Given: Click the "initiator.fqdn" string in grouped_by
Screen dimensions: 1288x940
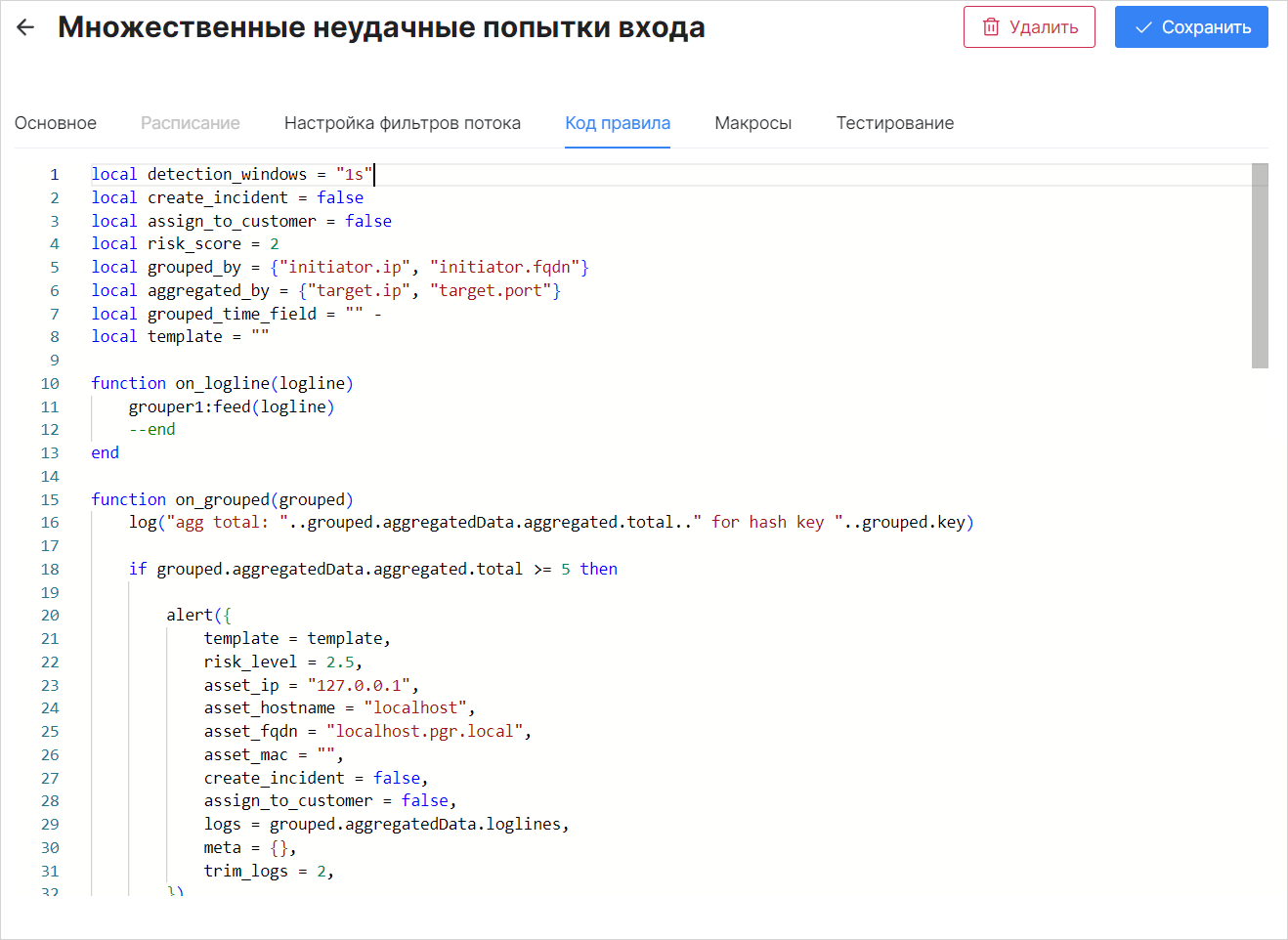Looking at the screenshot, I should (x=504, y=268).
